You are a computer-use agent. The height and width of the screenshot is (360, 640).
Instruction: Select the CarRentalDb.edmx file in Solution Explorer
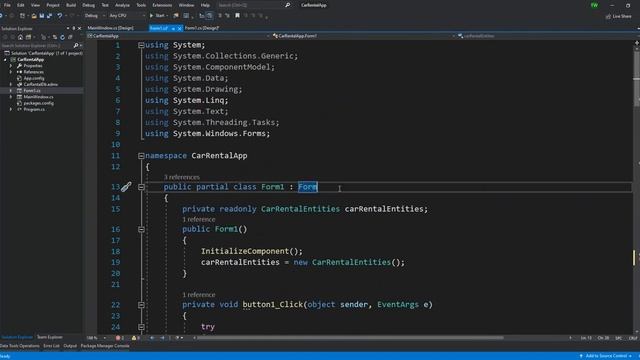pyautogui.click(x=40, y=84)
